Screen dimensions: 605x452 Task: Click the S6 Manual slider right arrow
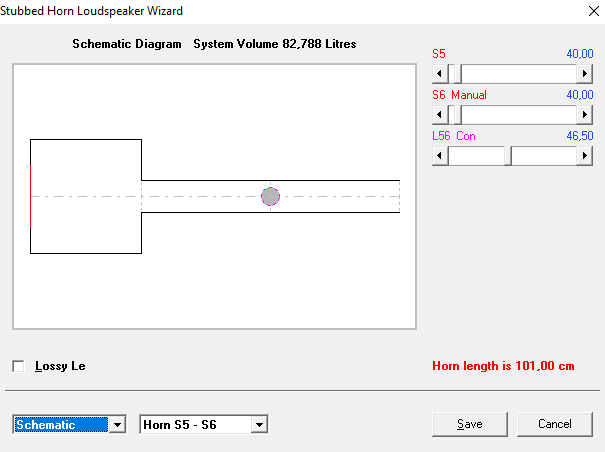click(585, 115)
